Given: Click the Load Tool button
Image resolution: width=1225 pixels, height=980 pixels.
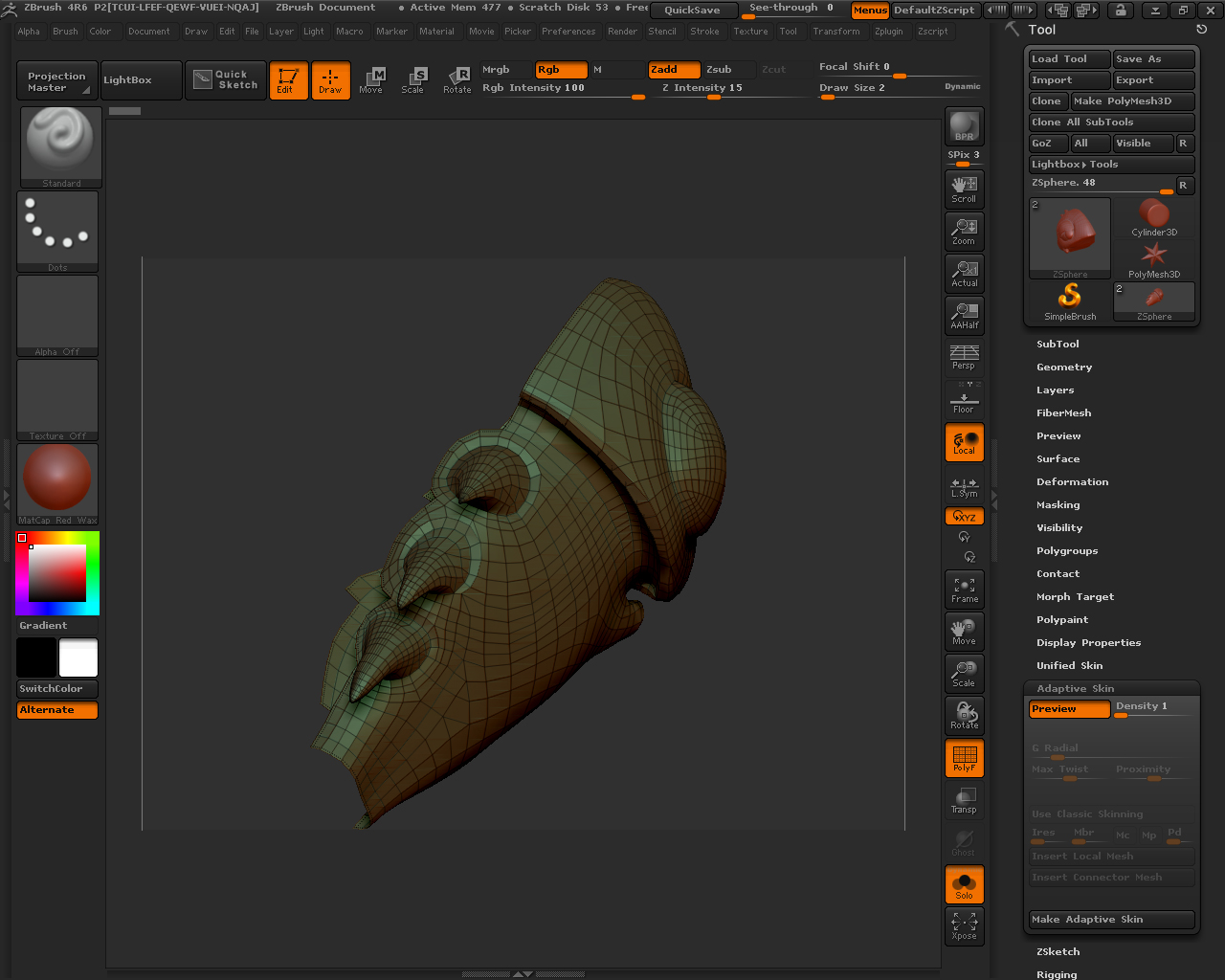Looking at the screenshot, I should (x=1069, y=59).
